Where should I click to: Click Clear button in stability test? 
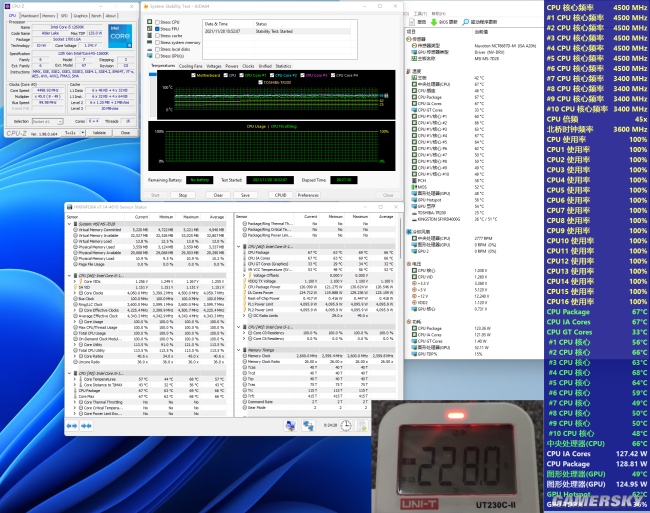218,195
